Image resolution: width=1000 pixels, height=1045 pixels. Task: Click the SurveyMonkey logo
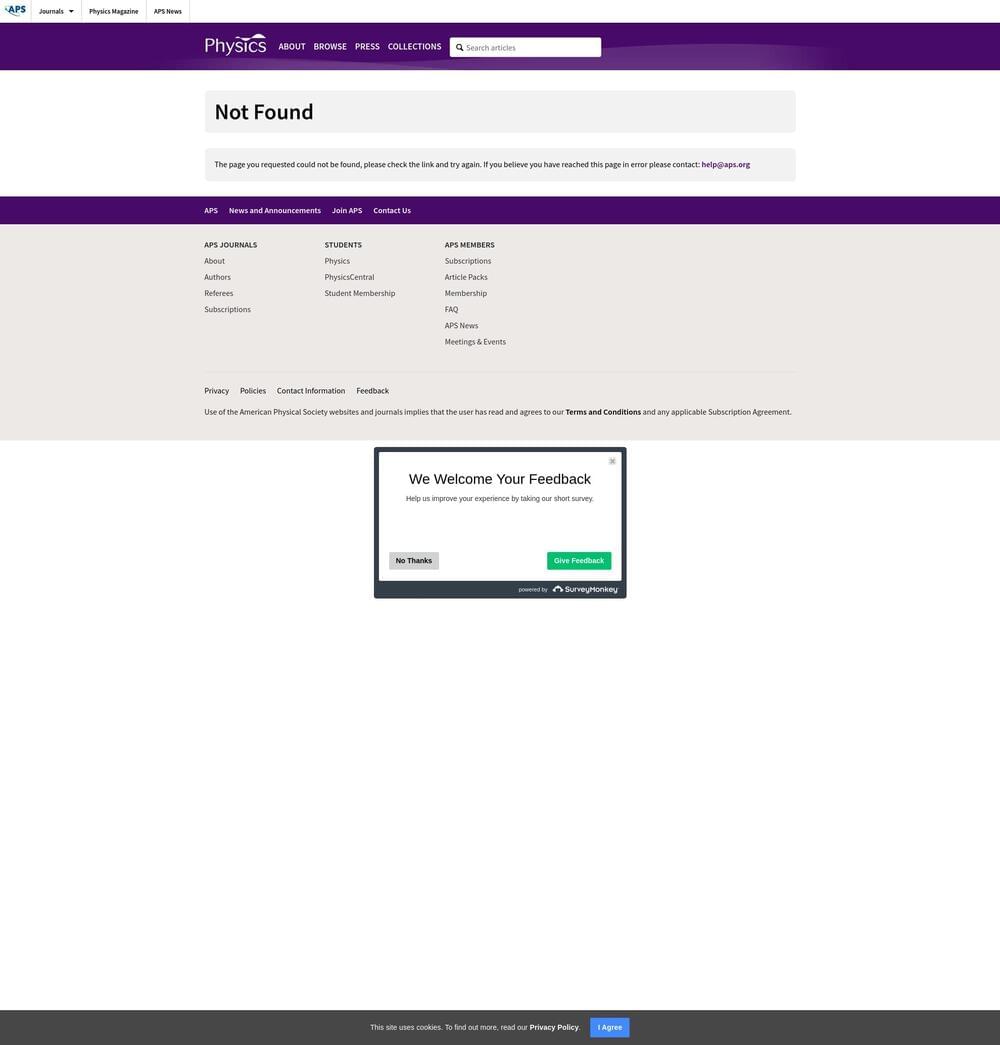point(585,590)
